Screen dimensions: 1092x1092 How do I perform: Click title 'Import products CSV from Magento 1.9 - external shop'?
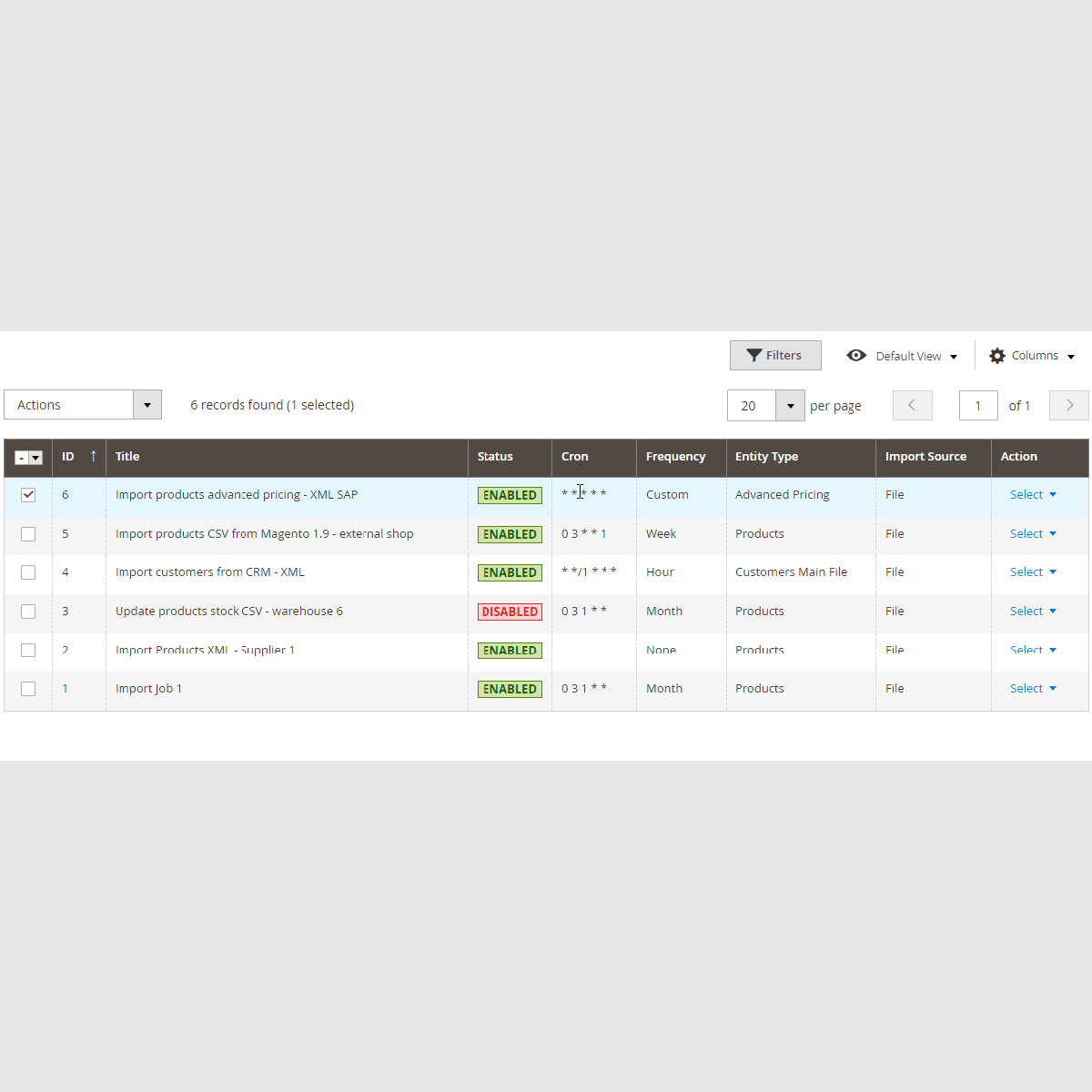264,534
